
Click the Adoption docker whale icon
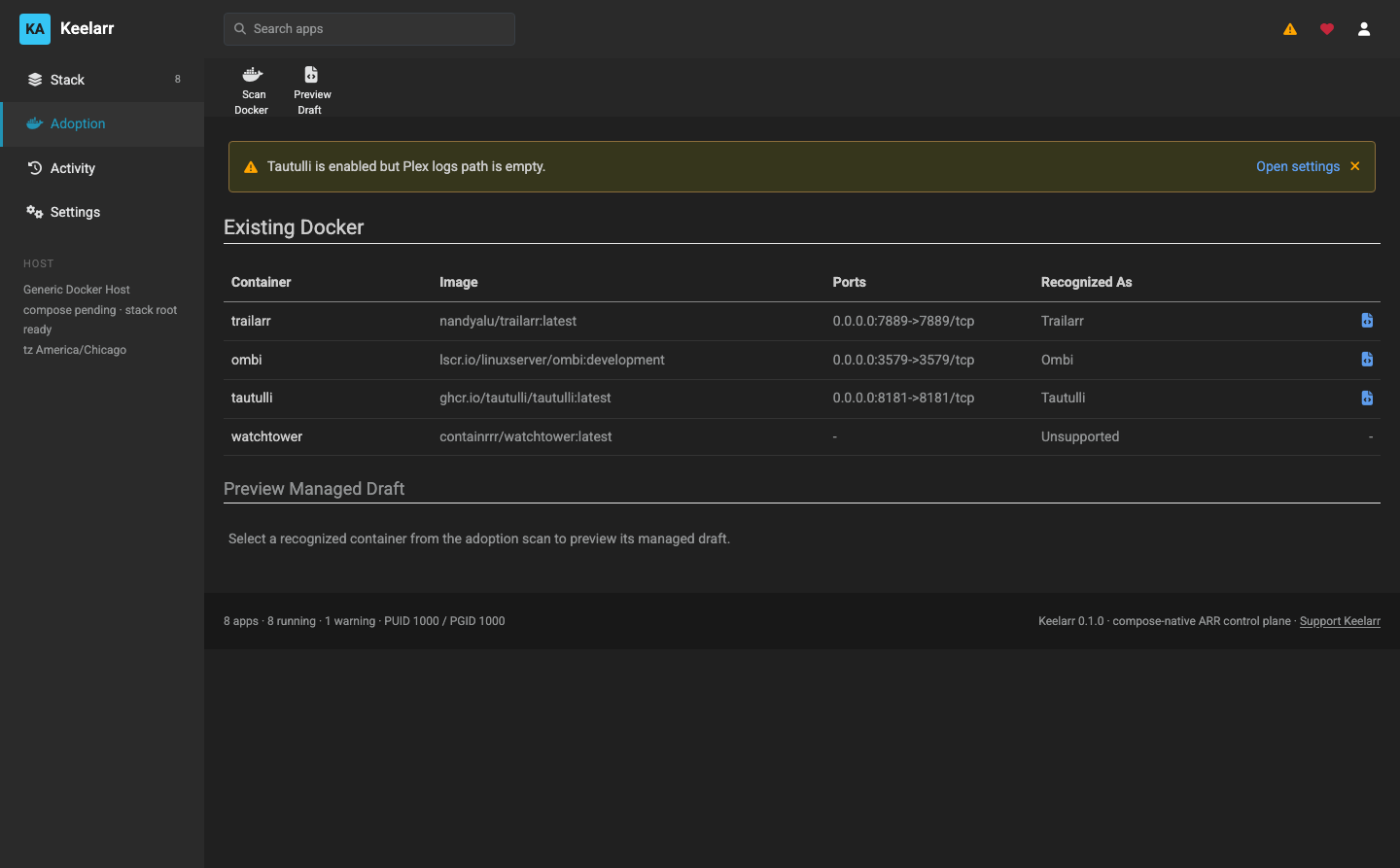(35, 123)
